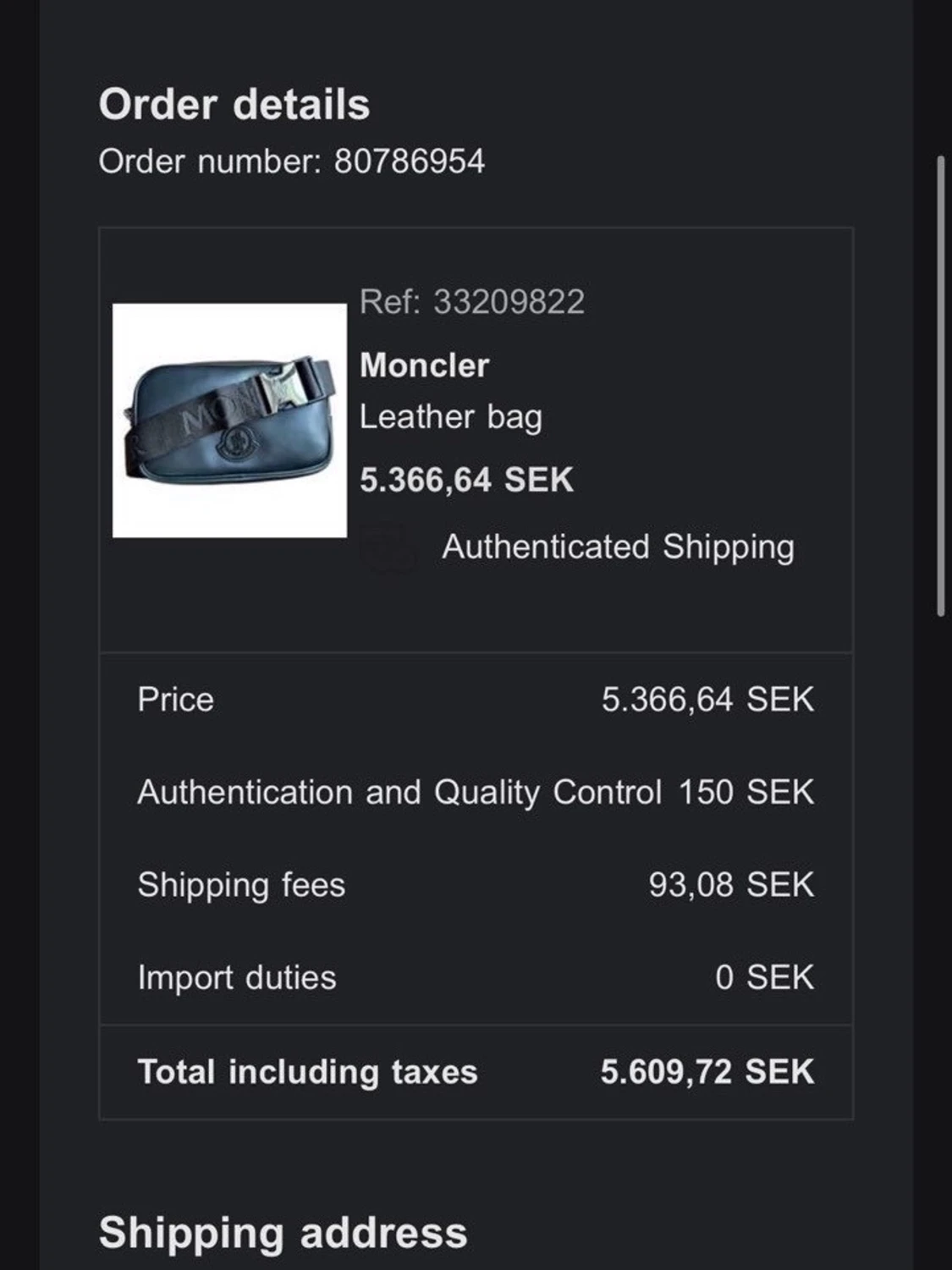Screen dimensions: 952x1270
Task: Click the bold item price below Leather bag
Action: (466, 481)
